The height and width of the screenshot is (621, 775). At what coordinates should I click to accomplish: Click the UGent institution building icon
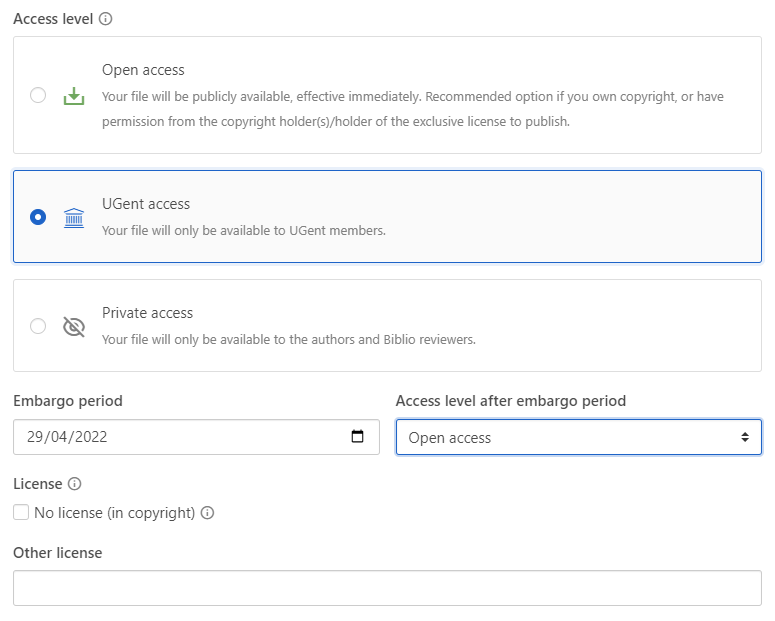point(74,217)
